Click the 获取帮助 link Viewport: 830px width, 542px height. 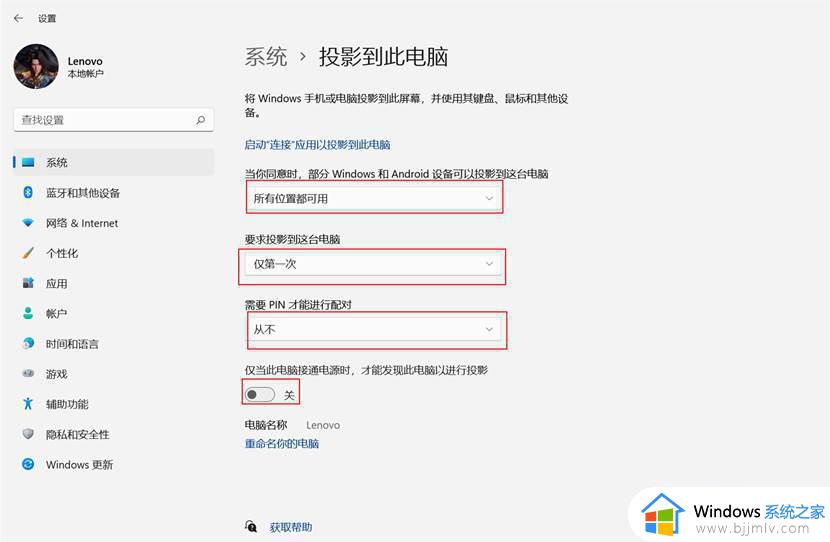pos(291,527)
